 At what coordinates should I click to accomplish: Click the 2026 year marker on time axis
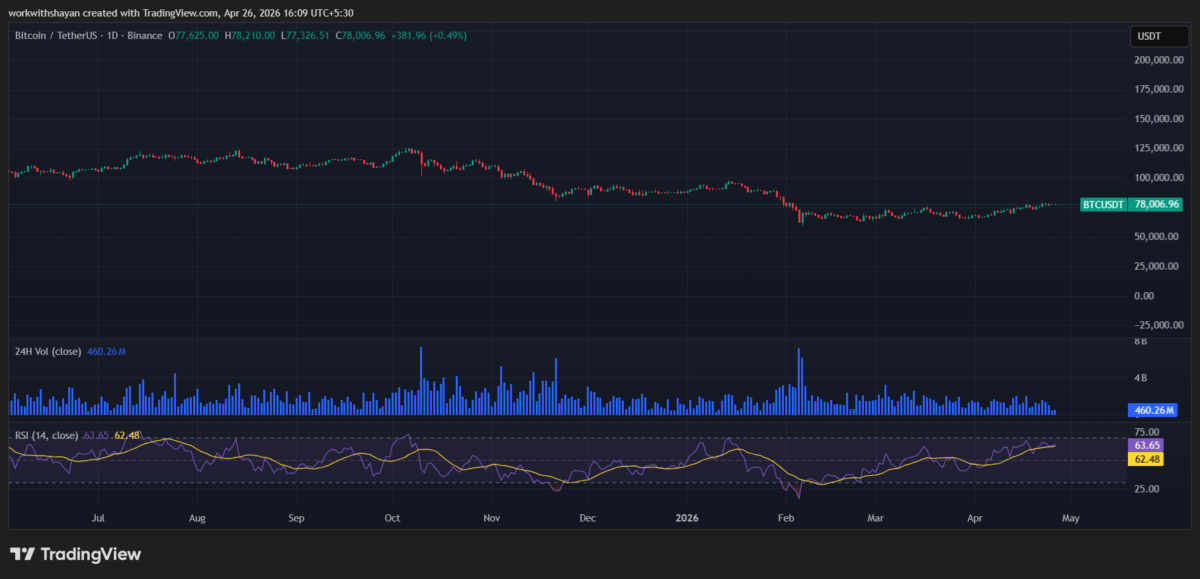pyautogui.click(x=686, y=519)
